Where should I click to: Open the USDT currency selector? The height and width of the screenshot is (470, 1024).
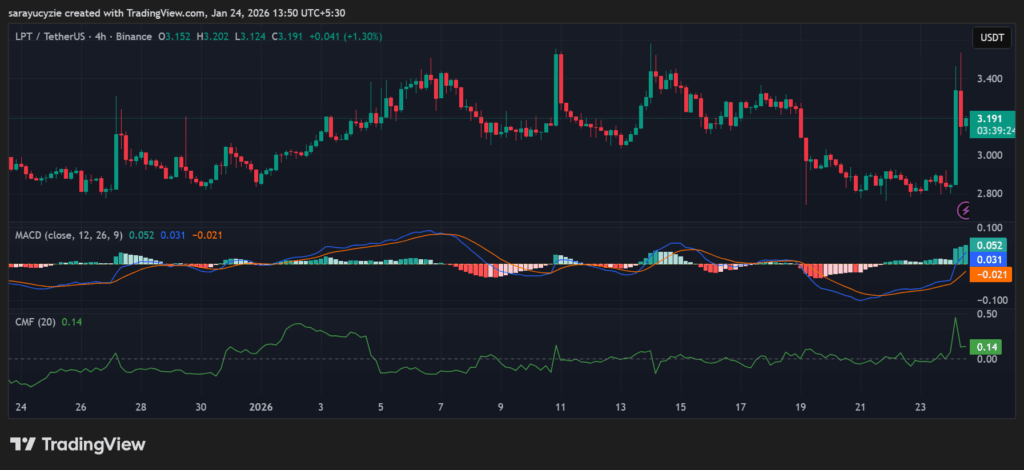991,38
